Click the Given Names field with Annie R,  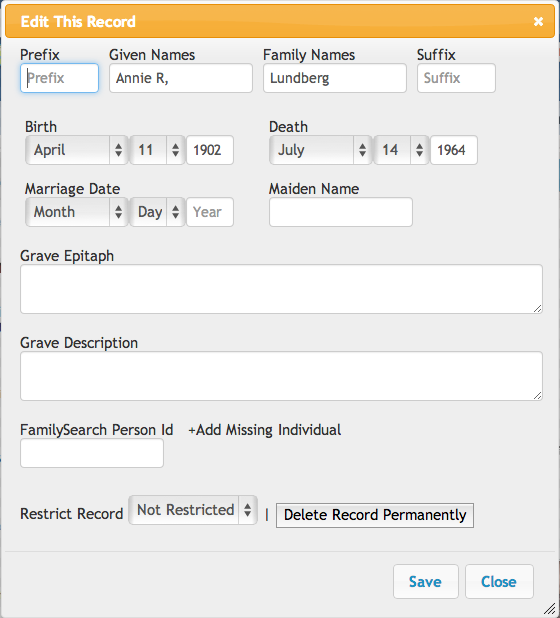pyautogui.click(x=181, y=78)
